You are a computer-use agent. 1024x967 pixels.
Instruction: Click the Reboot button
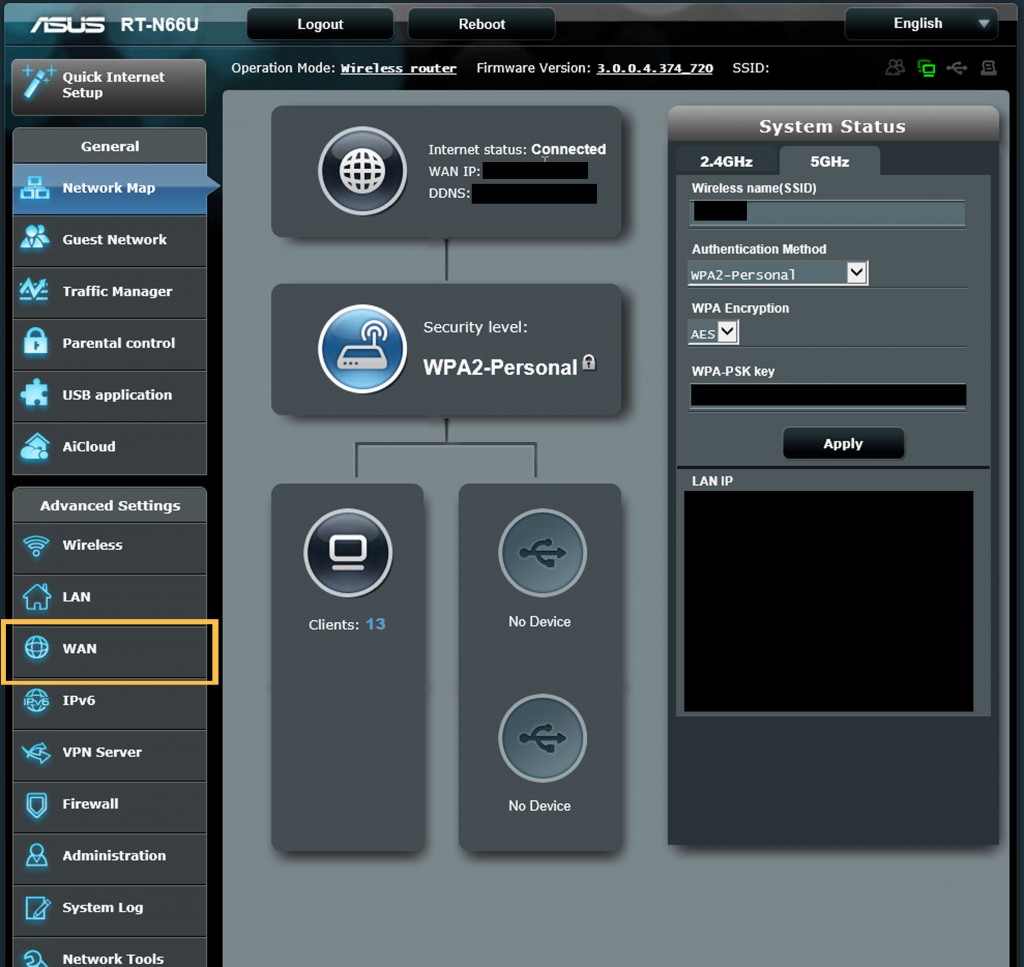[x=481, y=24]
